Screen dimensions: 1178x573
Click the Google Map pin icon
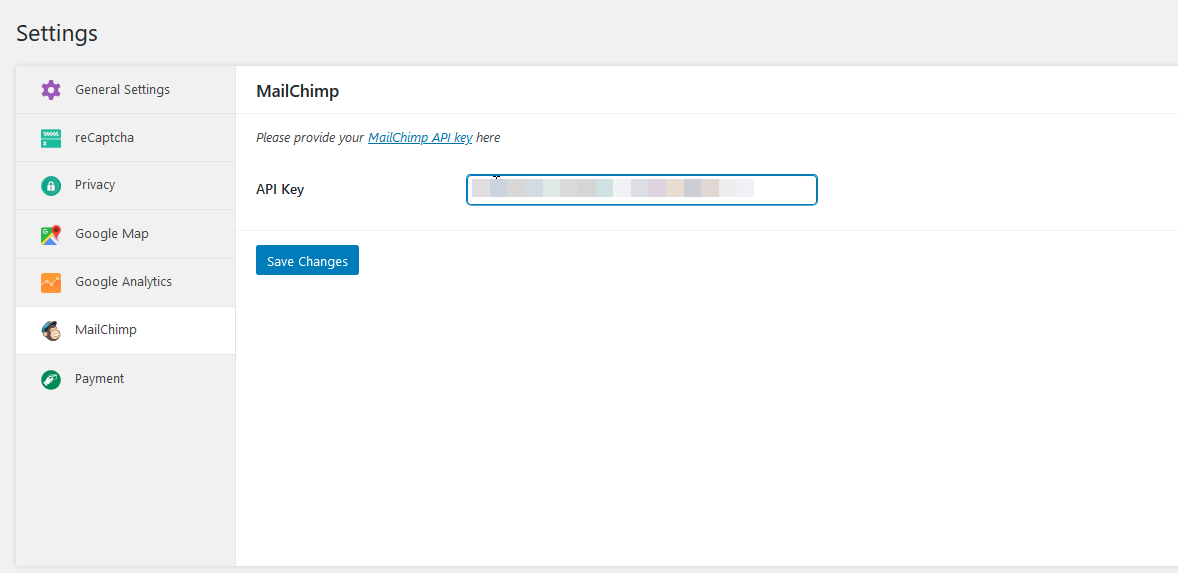point(51,235)
